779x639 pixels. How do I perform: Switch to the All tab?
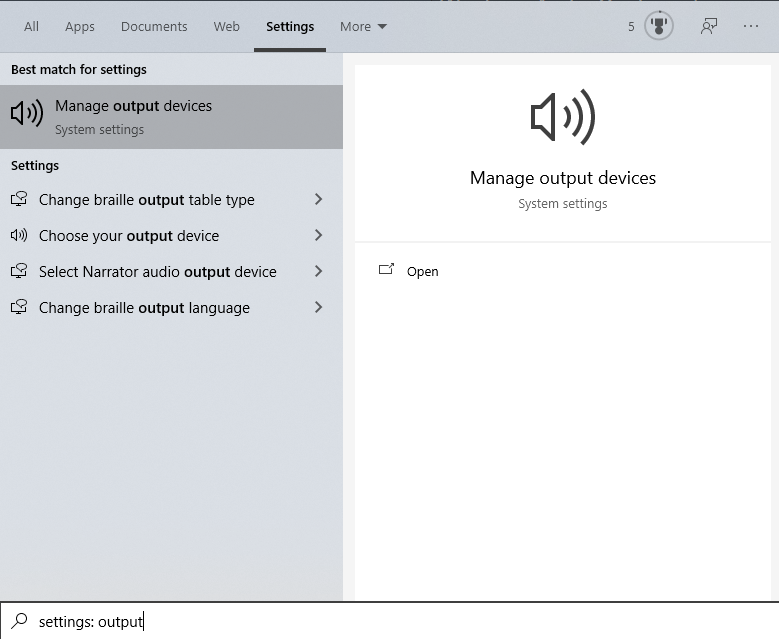tap(32, 27)
